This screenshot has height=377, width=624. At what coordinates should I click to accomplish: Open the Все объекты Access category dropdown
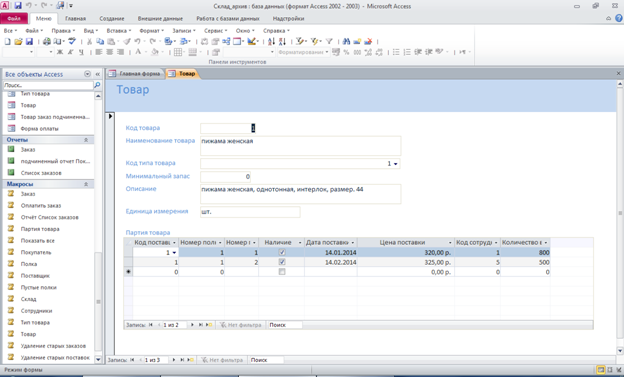(x=87, y=74)
